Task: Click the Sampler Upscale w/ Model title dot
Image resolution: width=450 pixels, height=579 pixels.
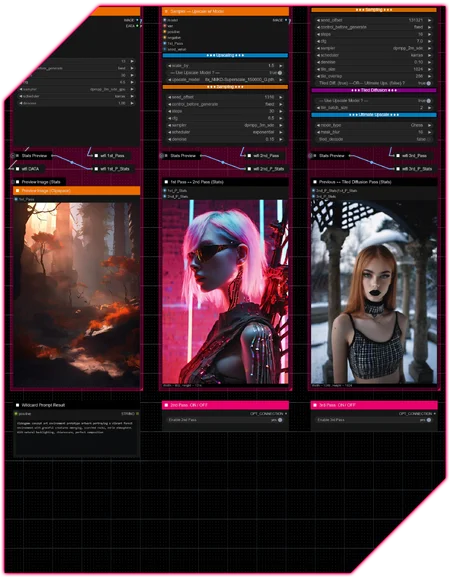Action: coord(166,11)
